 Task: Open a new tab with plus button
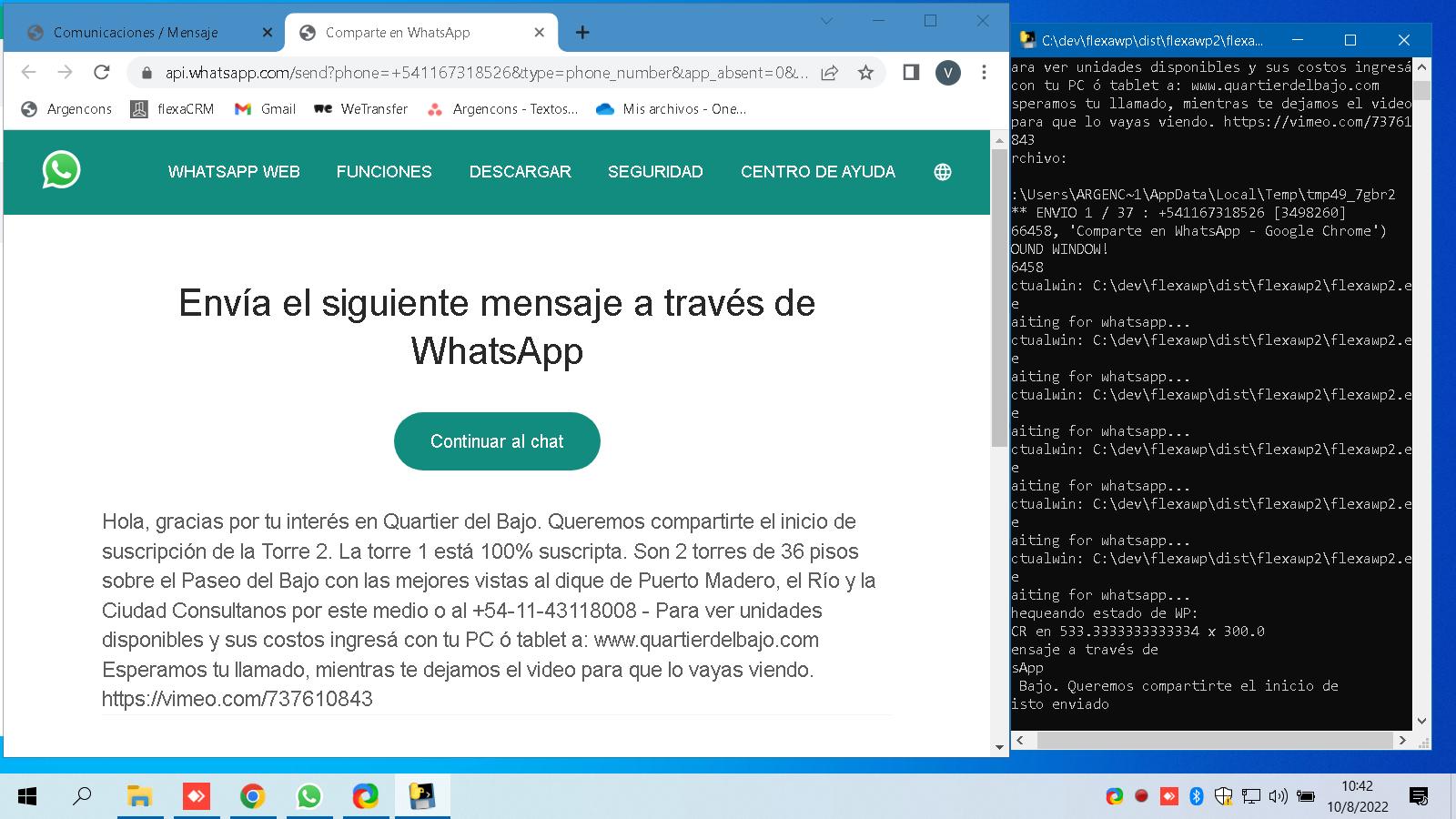tap(582, 33)
